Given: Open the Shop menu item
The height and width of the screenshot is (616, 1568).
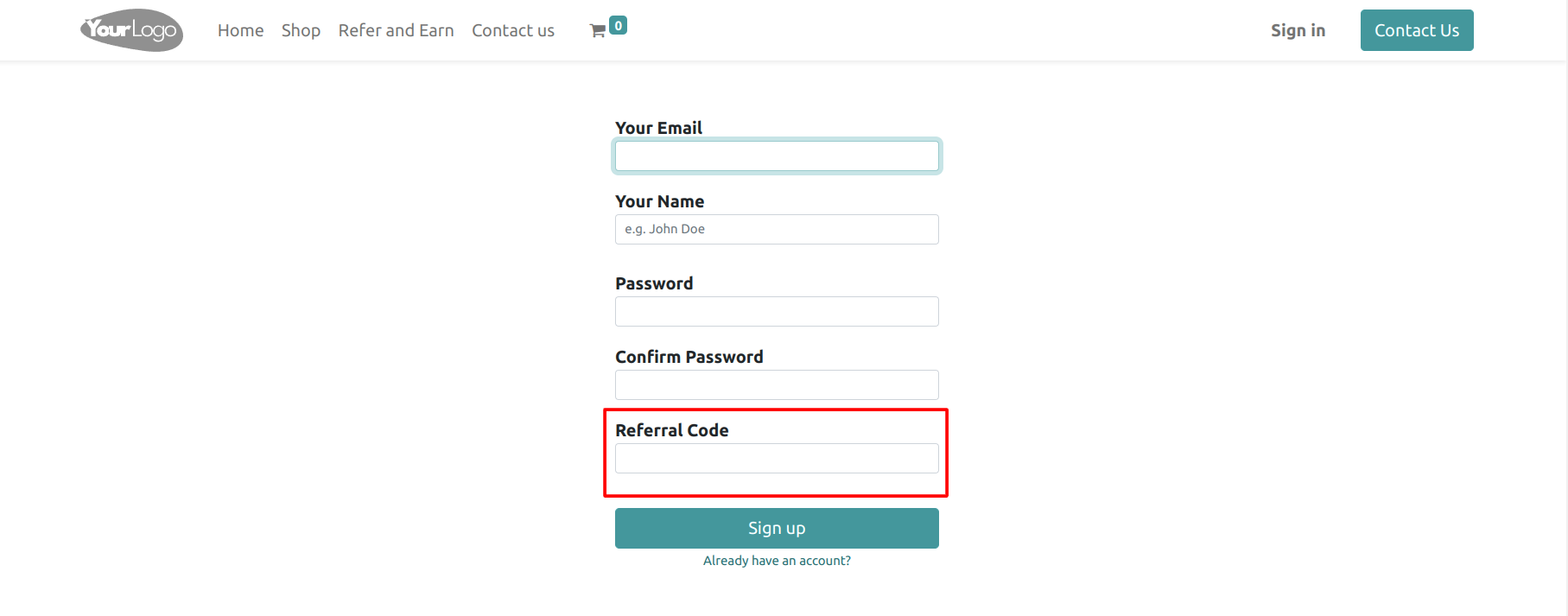Looking at the screenshot, I should (x=301, y=30).
